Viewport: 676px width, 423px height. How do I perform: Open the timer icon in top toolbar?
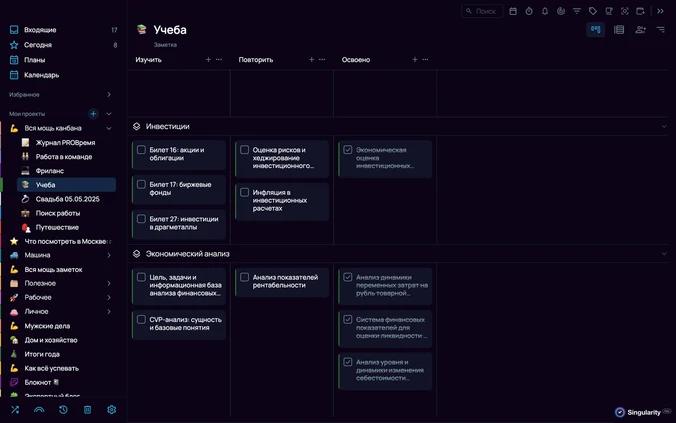coord(529,11)
